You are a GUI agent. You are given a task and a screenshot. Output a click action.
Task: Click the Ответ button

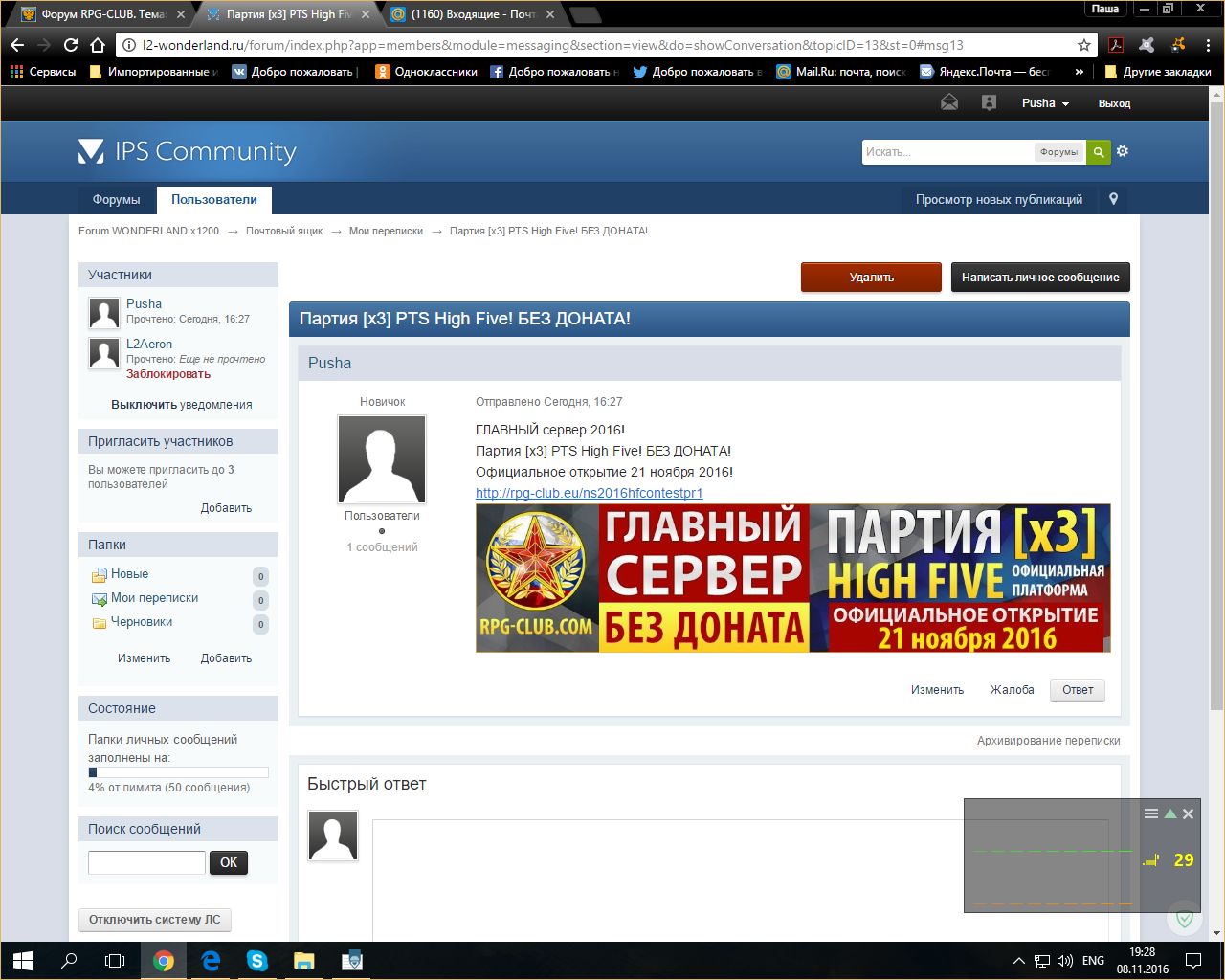click(x=1078, y=690)
